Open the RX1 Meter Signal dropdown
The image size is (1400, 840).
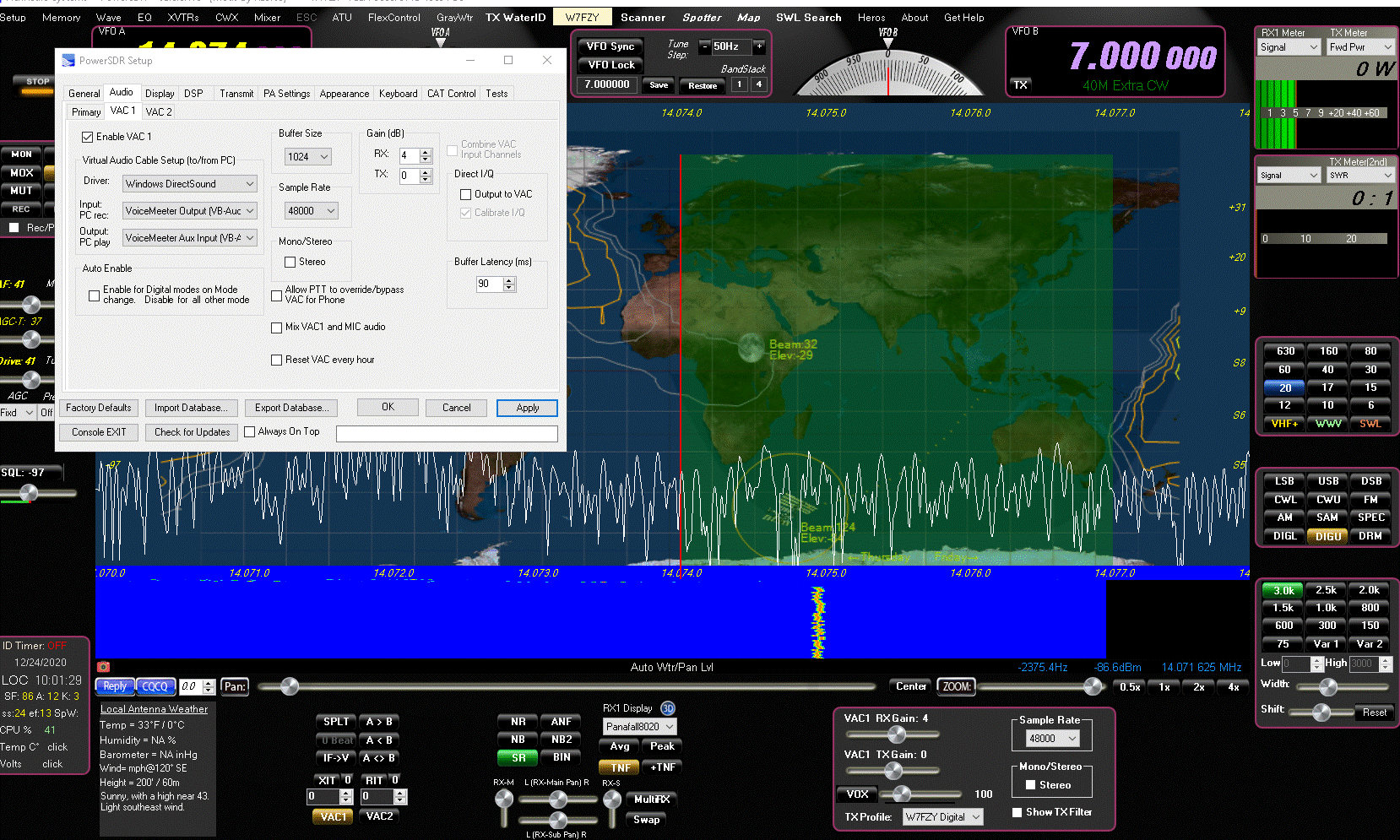tap(1289, 47)
